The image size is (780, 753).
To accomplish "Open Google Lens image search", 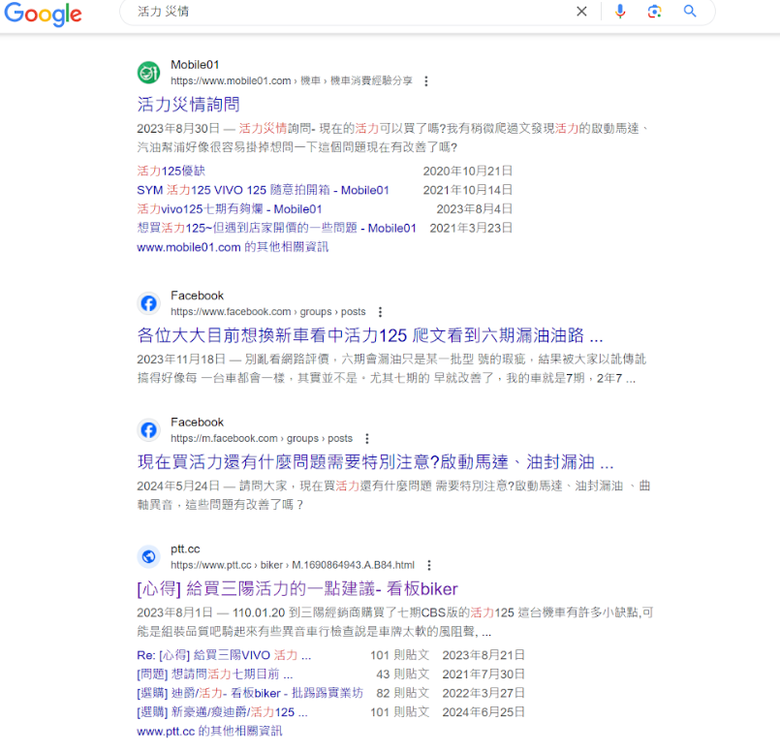I will (x=654, y=11).
